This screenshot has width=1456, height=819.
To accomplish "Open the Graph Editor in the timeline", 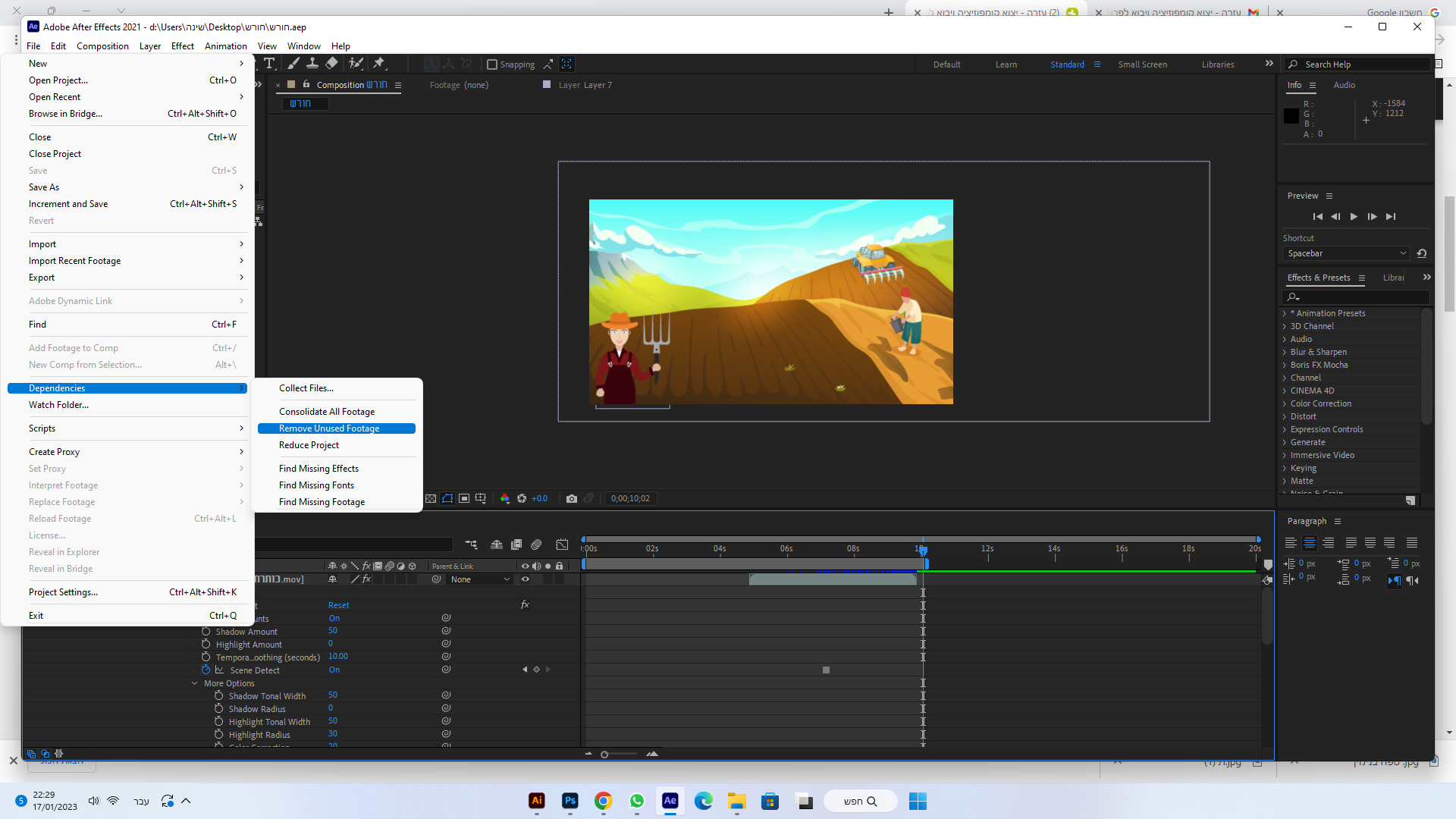I will pyautogui.click(x=562, y=544).
